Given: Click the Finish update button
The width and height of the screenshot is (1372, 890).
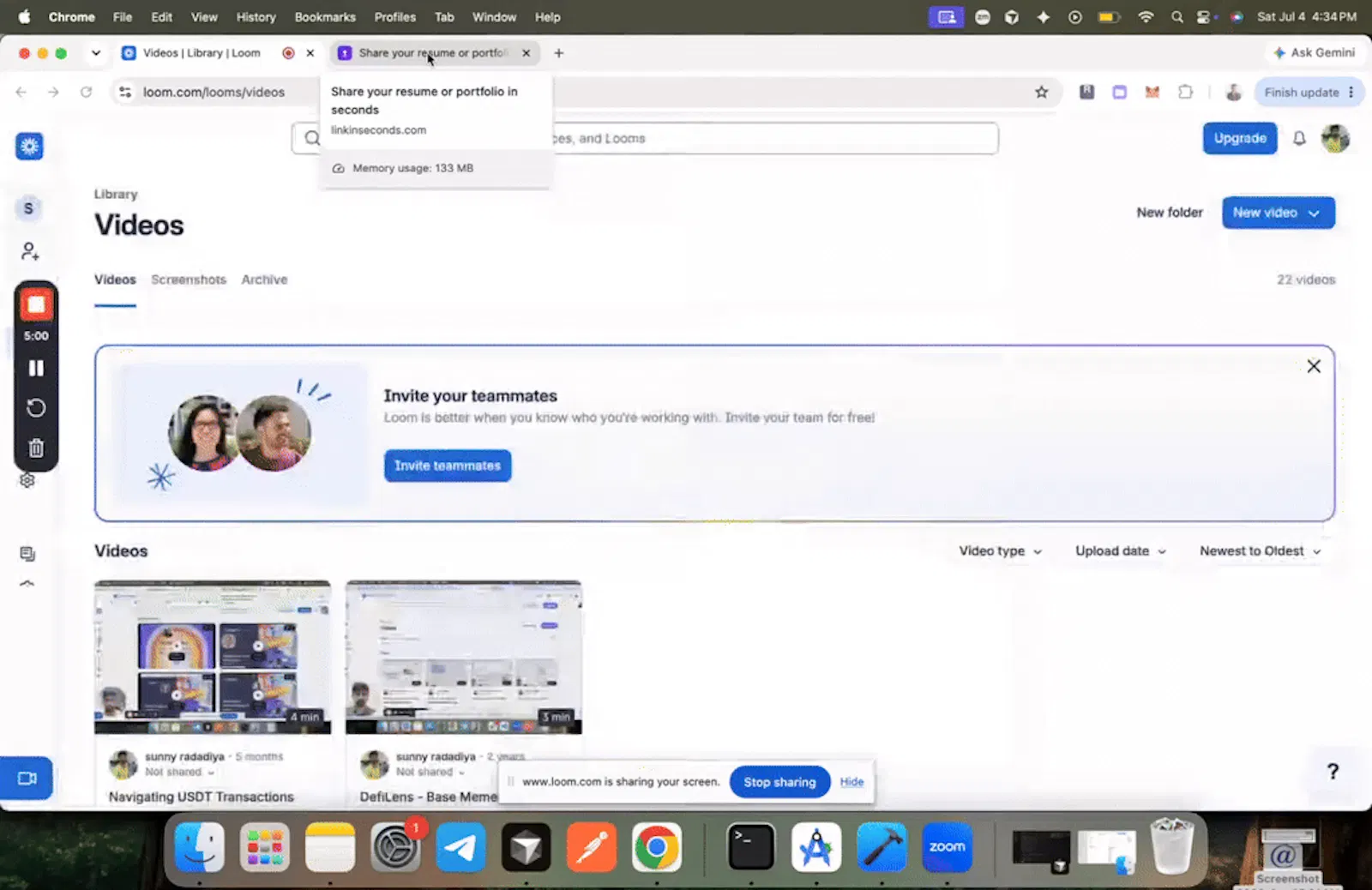Looking at the screenshot, I should point(1309,92).
